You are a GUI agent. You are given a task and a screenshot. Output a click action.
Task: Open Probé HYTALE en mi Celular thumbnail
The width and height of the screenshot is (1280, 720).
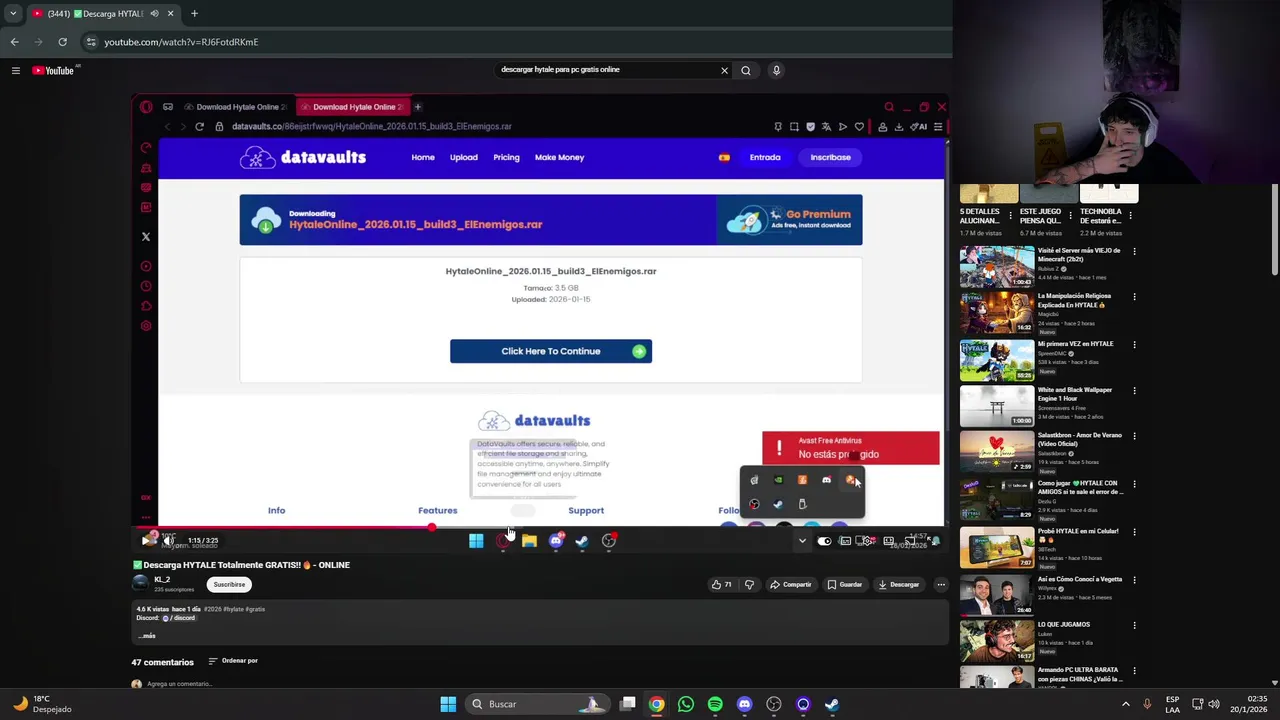(997, 547)
